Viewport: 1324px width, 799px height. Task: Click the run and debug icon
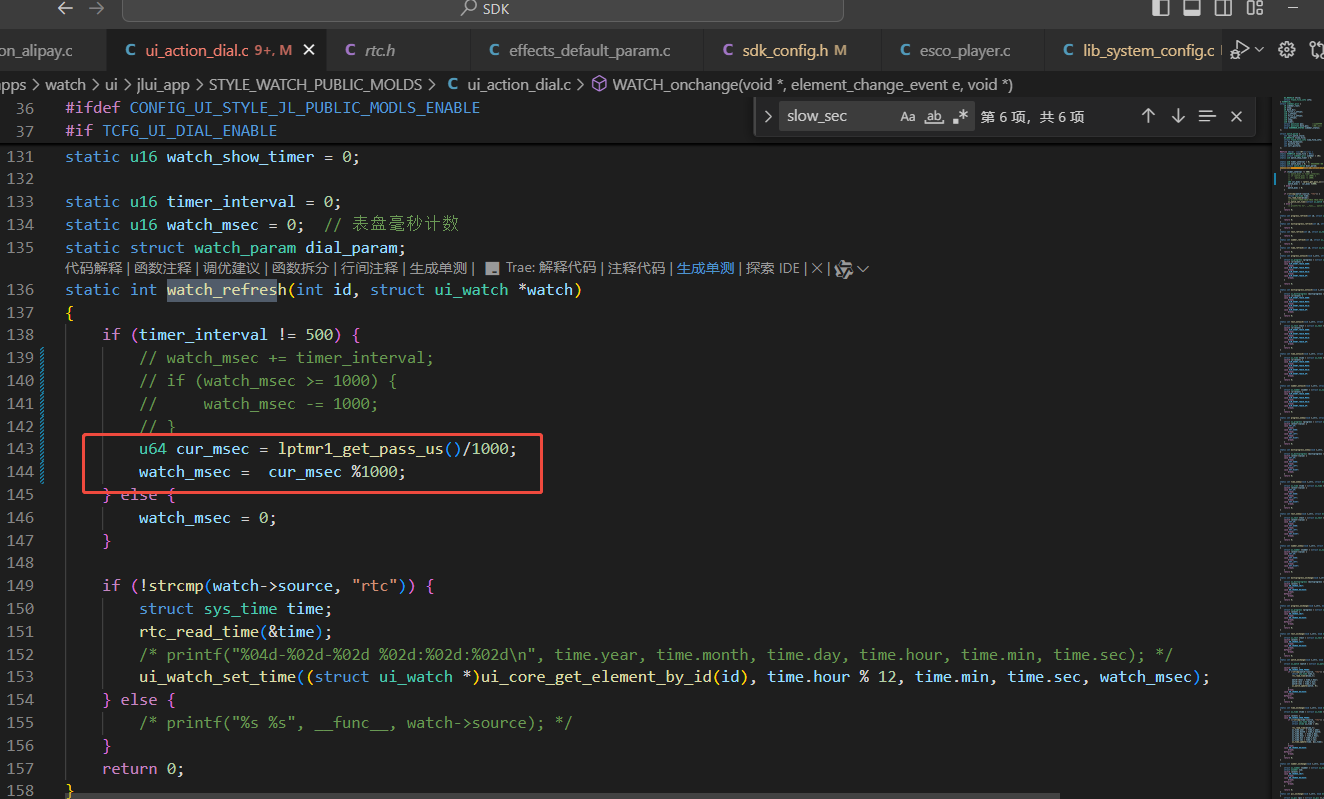(x=1240, y=49)
